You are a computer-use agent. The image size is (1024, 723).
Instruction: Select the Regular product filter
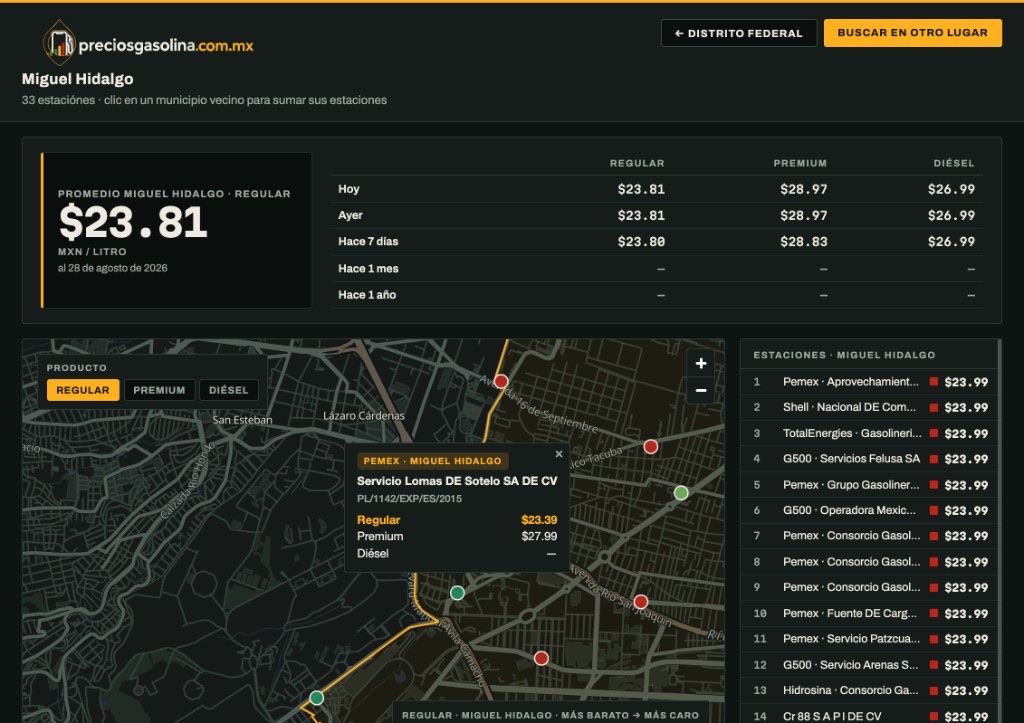(x=83, y=390)
